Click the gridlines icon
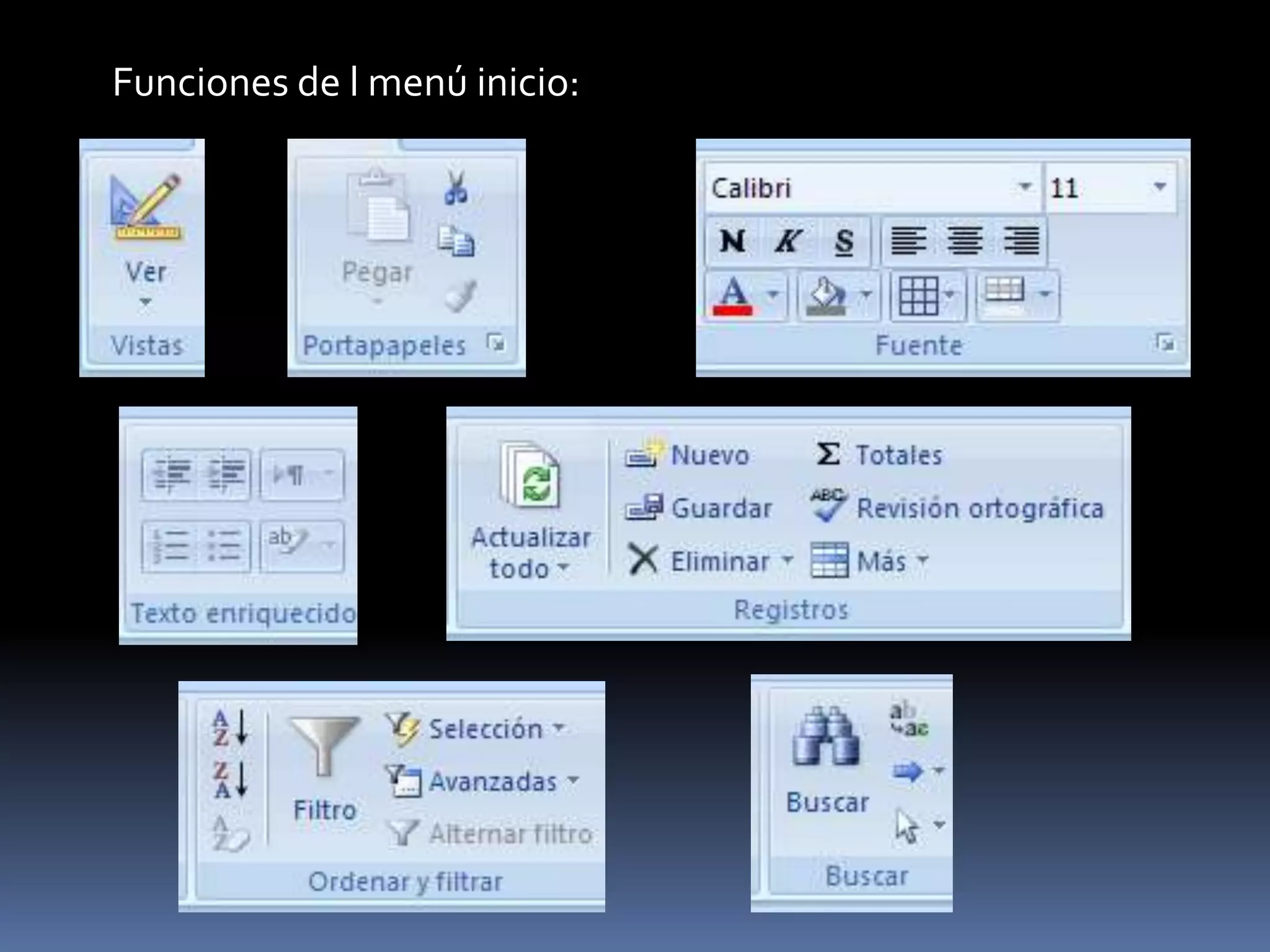This screenshot has height=952, width=1270. [x=918, y=296]
